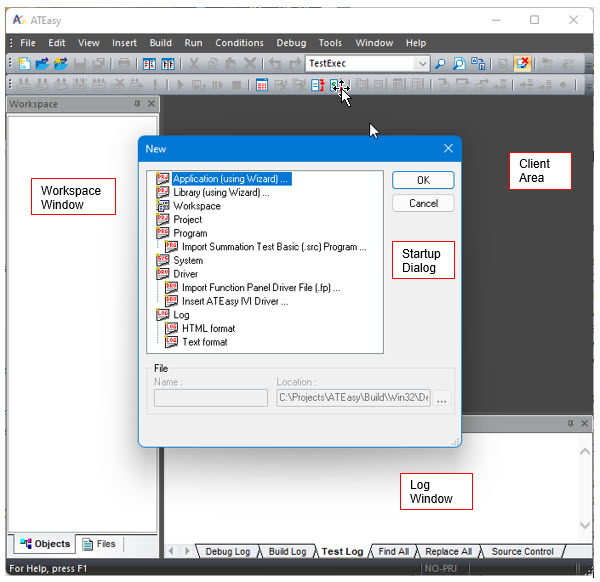The image size is (600, 582).
Task: Click the Log icon in New dialog
Action: coord(163,314)
